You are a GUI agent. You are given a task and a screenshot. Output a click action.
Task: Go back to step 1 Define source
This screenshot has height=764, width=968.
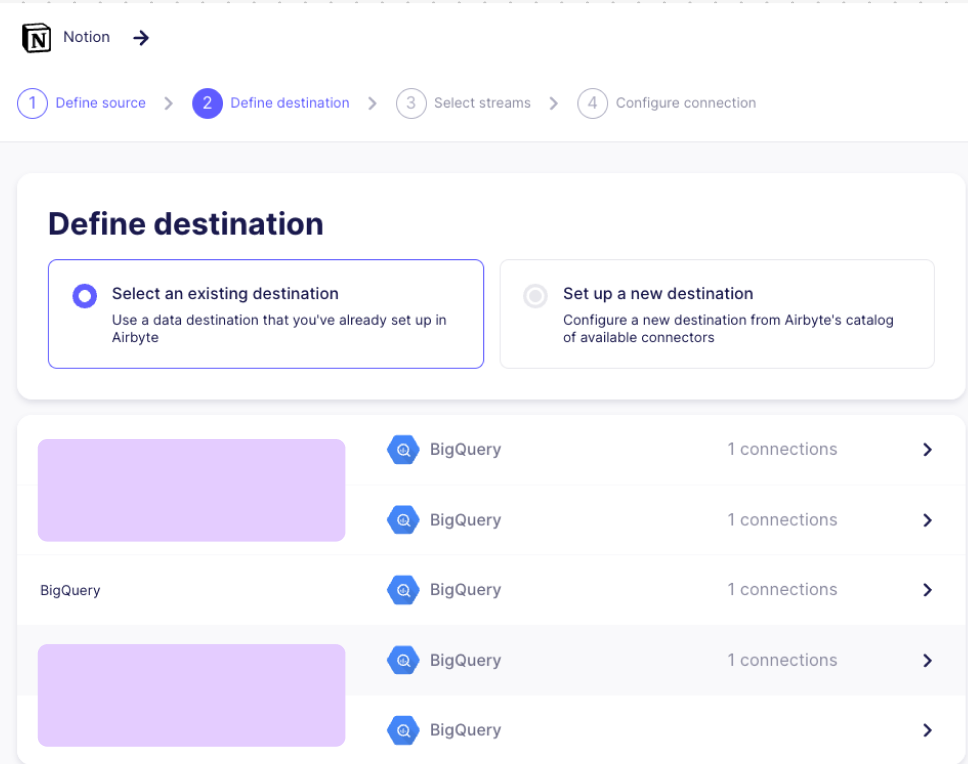[81, 103]
